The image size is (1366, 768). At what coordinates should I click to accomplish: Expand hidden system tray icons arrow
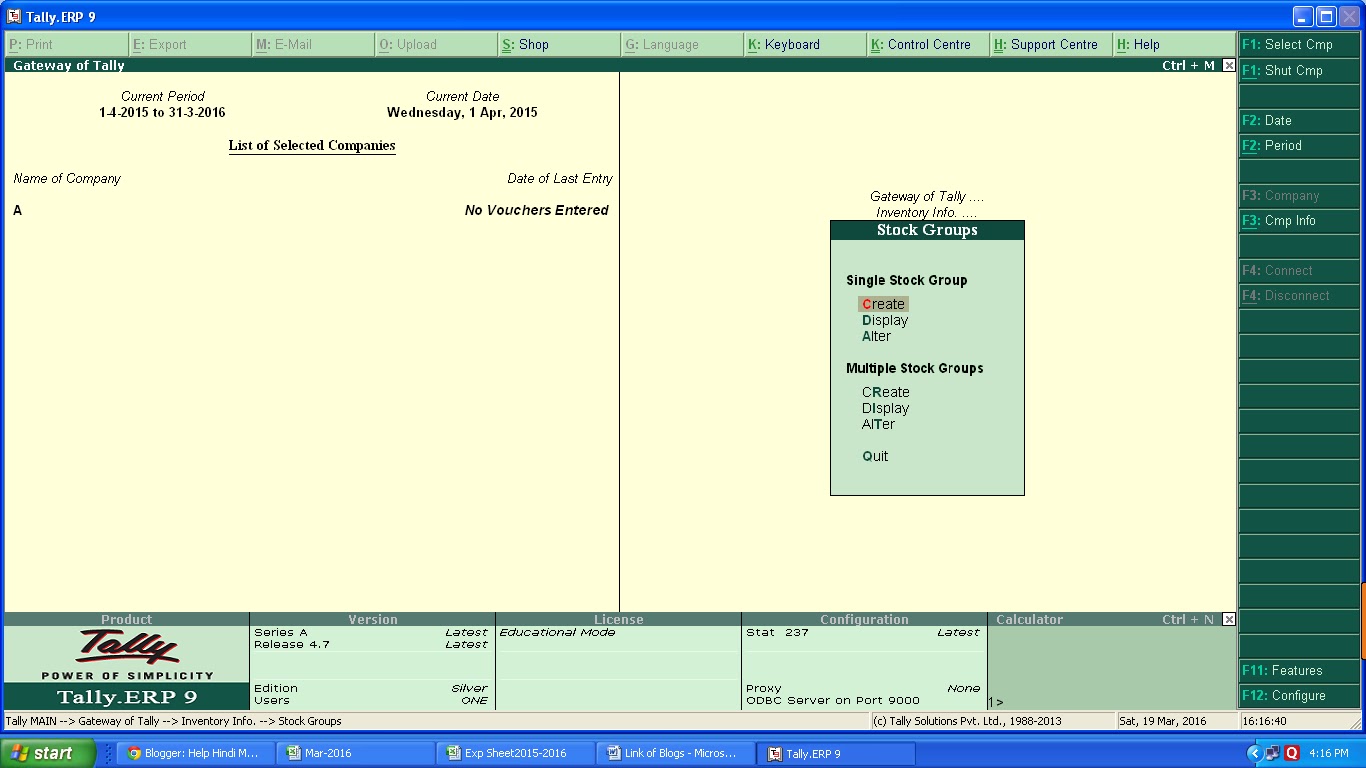click(x=1254, y=753)
